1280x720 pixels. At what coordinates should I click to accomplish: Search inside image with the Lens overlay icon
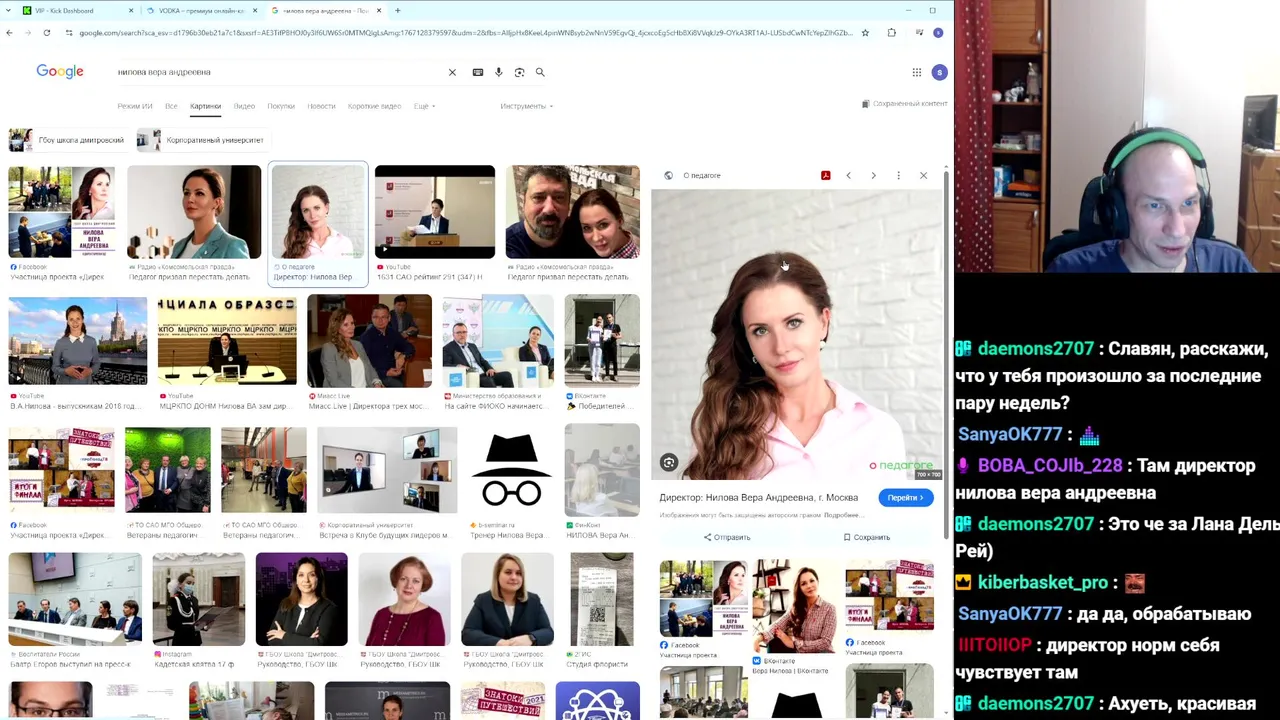click(x=669, y=462)
